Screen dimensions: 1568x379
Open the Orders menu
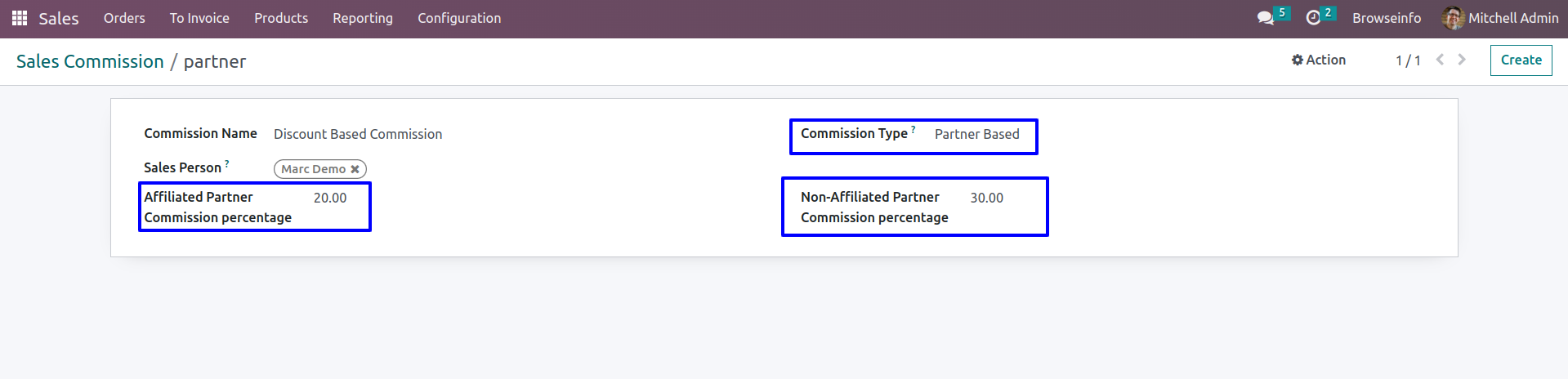point(124,18)
